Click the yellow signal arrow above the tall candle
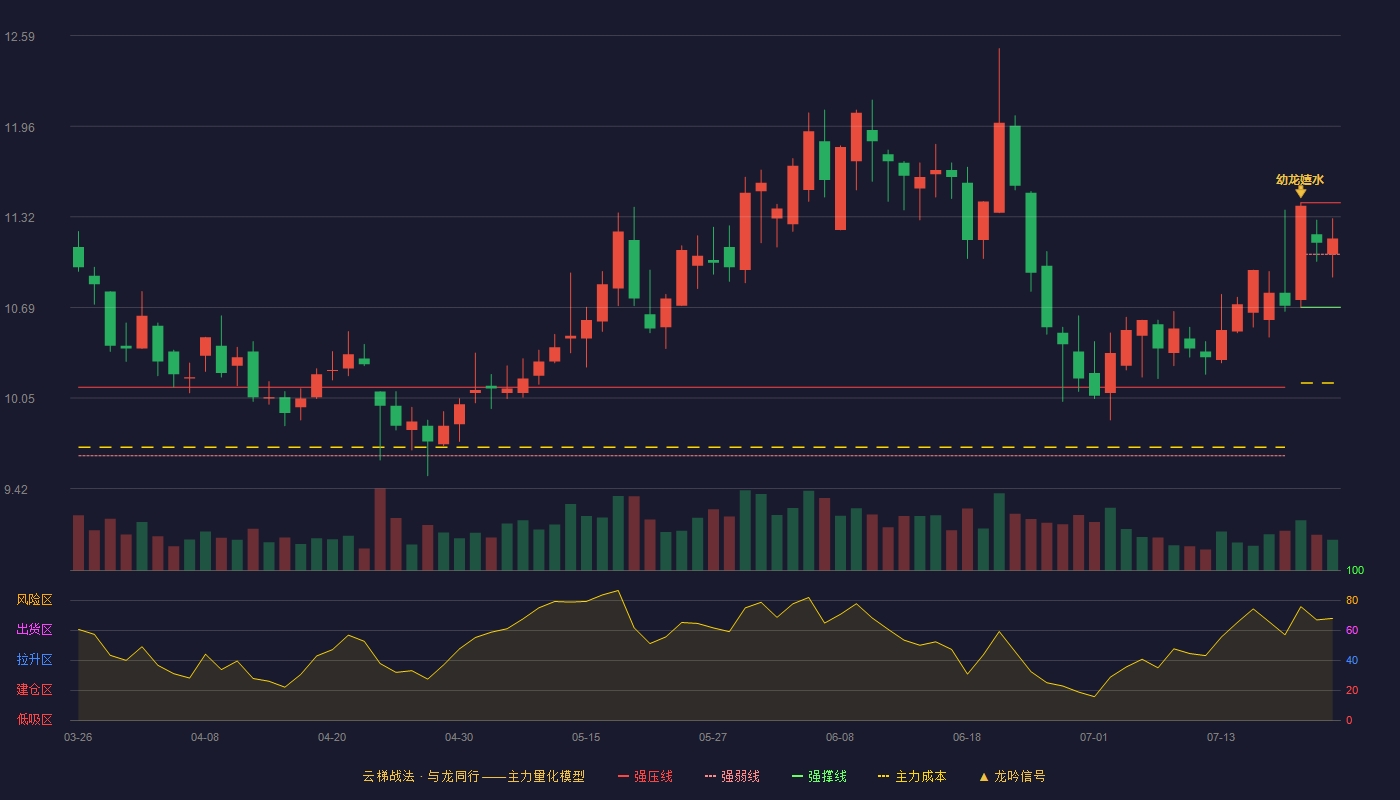The image size is (1400, 800). [1300, 192]
